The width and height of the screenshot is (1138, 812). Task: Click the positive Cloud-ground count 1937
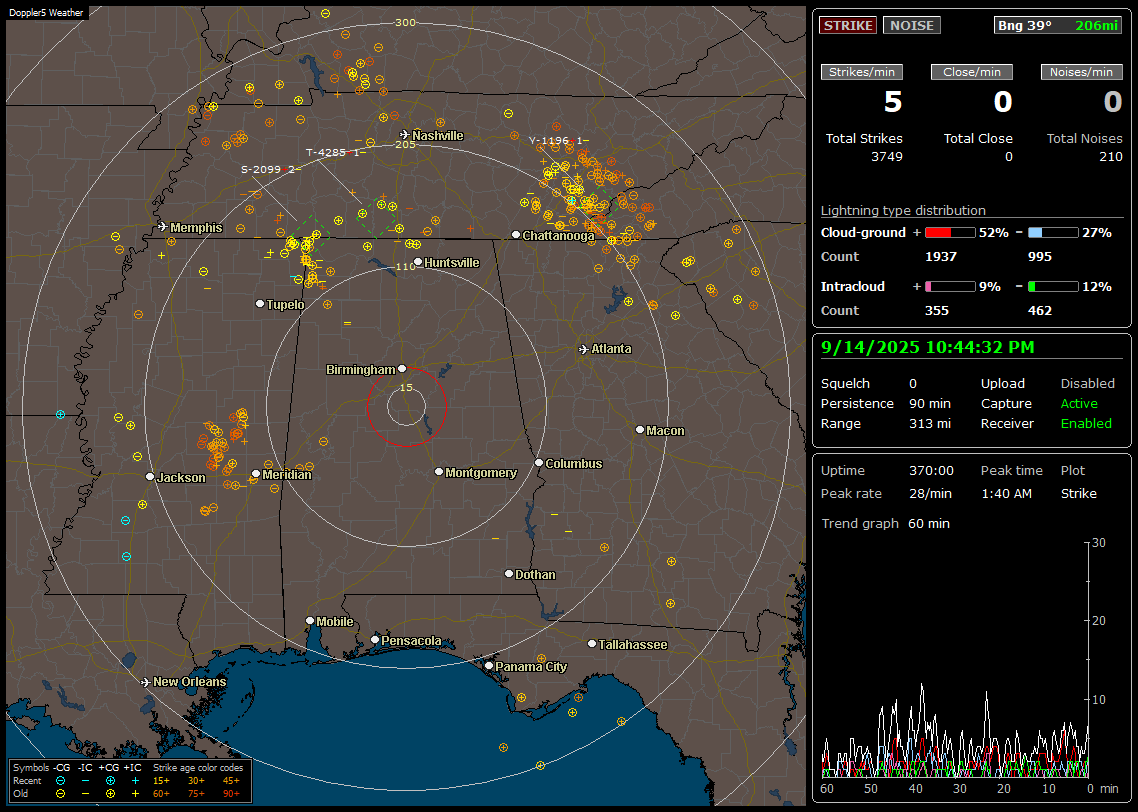pyautogui.click(x=941, y=257)
